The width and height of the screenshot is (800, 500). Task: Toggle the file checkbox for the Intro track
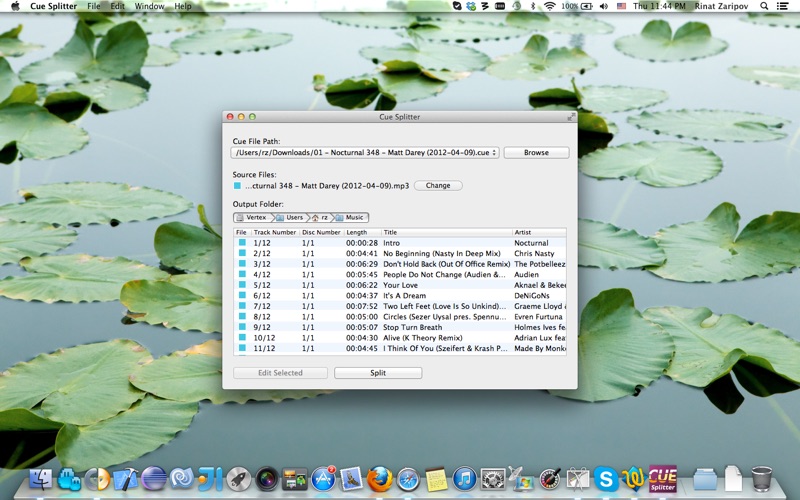[242, 243]
